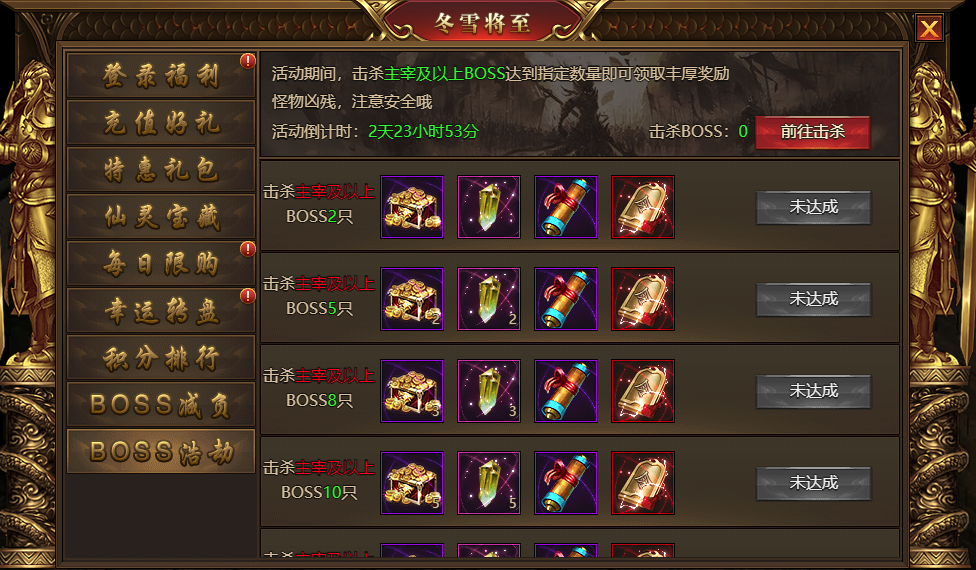Switch to the 充值好礼 tab
The image size is (976, 570).
pyautogui.click(x=161, y=123)
